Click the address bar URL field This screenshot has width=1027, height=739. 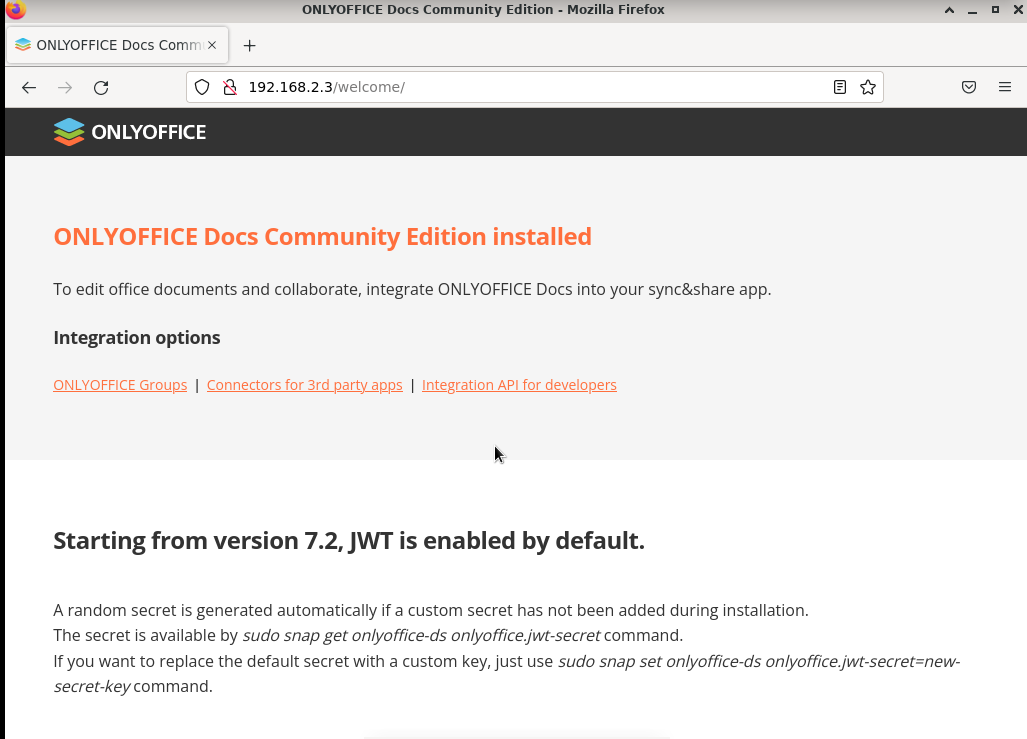tap(534, 87)
